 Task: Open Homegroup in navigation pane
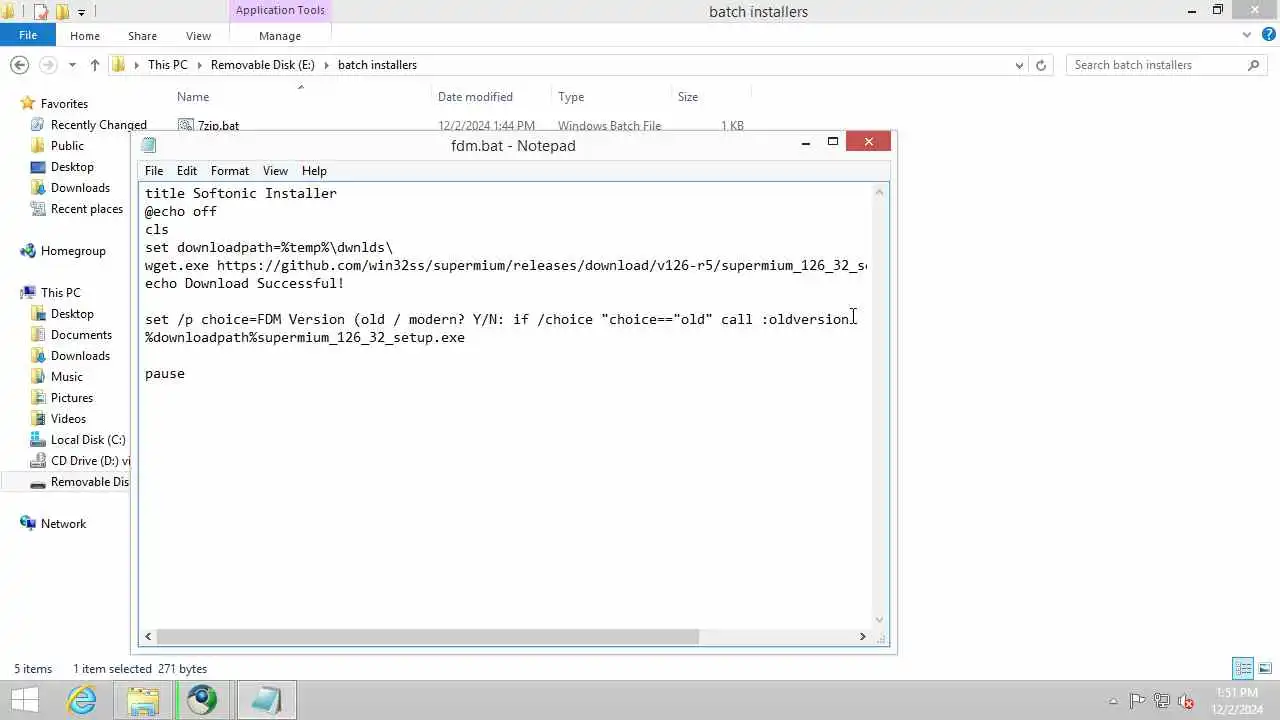(73, 251)
